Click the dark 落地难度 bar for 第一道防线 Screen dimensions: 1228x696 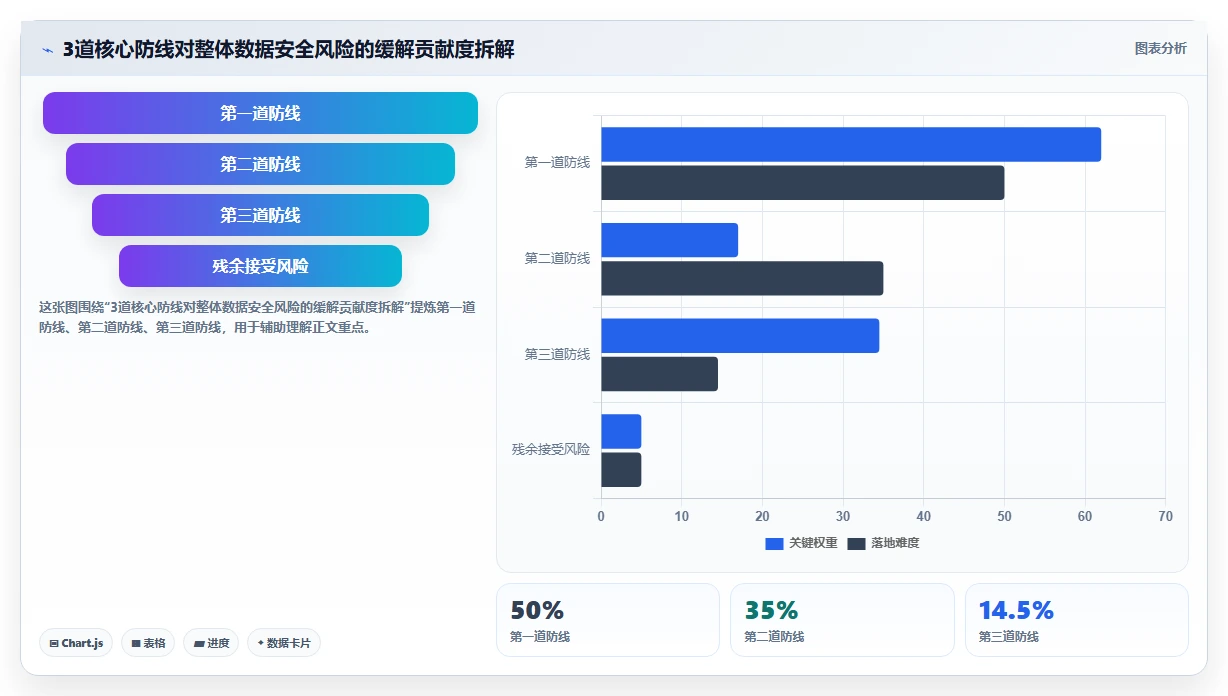pyautogui.click(x=802, y=183)
